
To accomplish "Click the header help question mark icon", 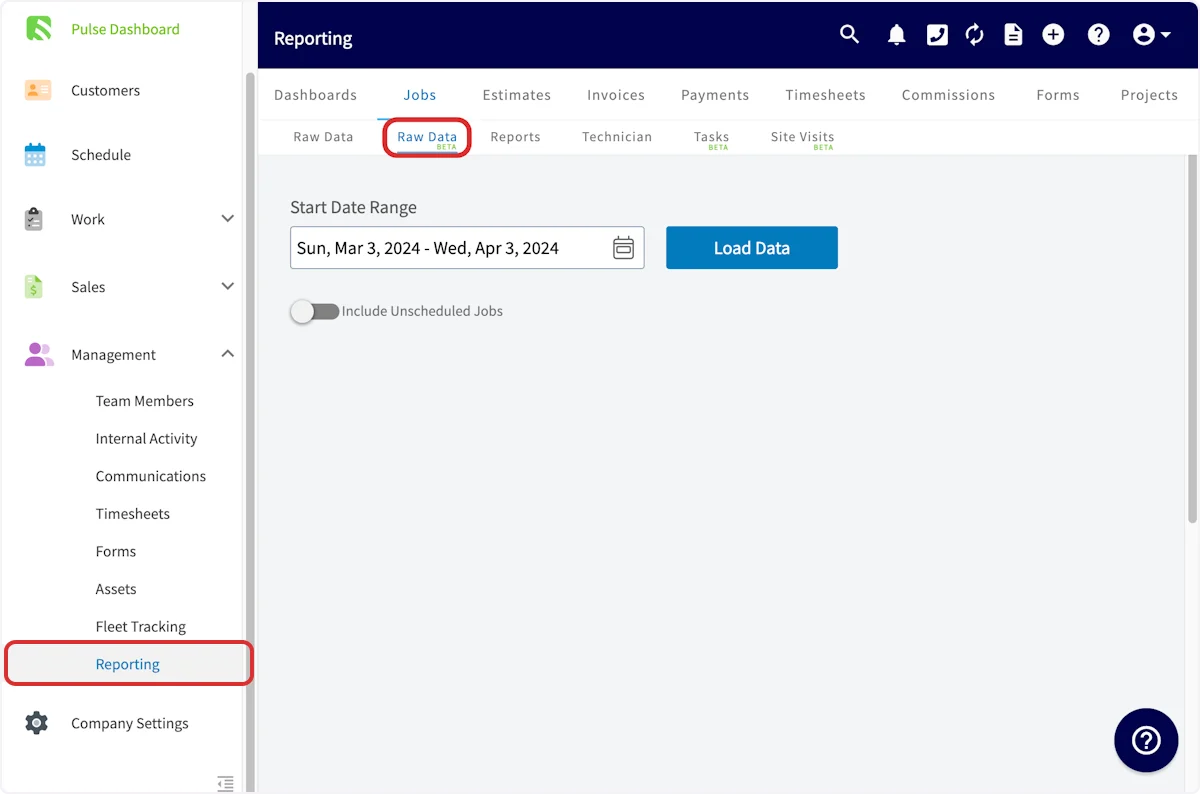I will click(x=1099, y=35).
